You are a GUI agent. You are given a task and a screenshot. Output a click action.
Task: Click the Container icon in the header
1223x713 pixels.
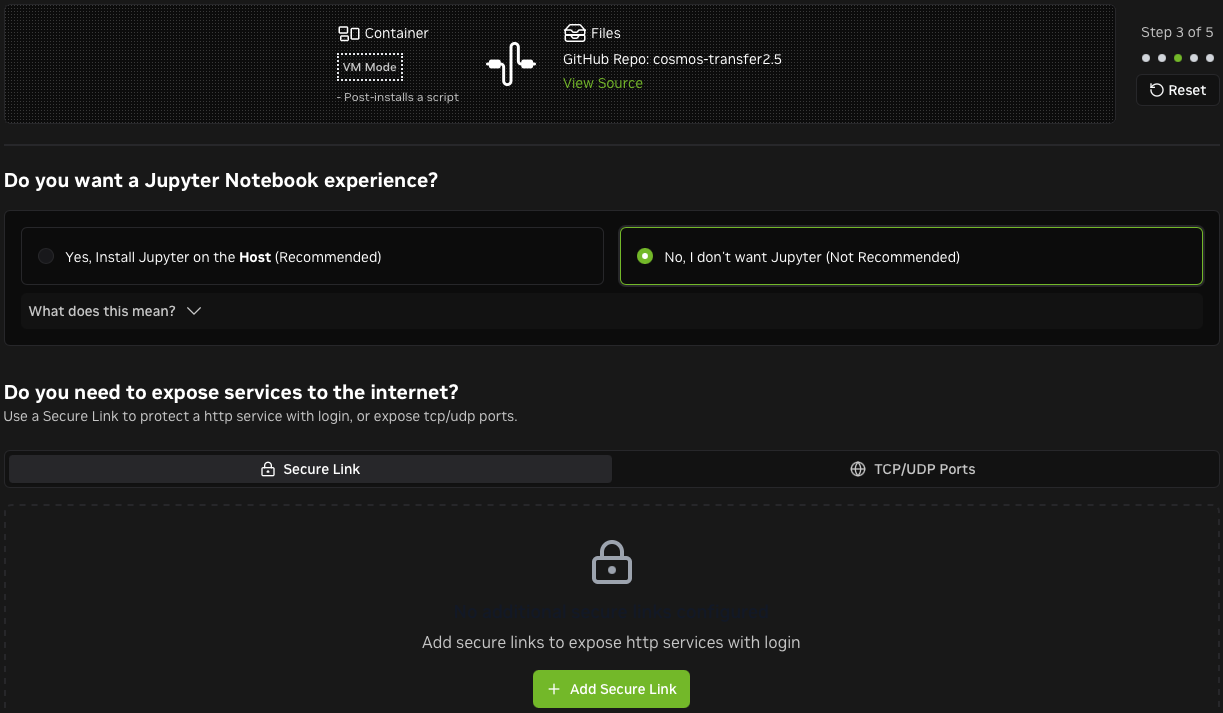(x=348, y=33)
